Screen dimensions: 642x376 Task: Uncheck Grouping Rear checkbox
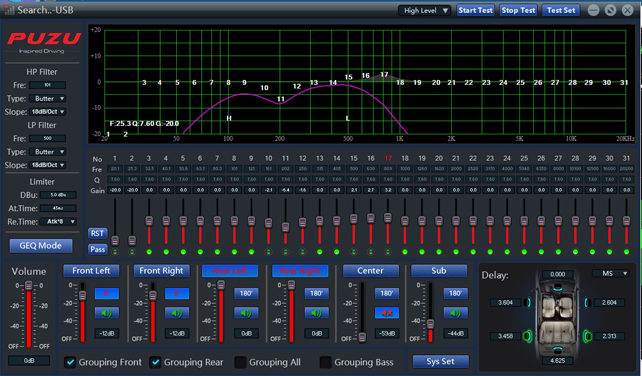(155, 362)
